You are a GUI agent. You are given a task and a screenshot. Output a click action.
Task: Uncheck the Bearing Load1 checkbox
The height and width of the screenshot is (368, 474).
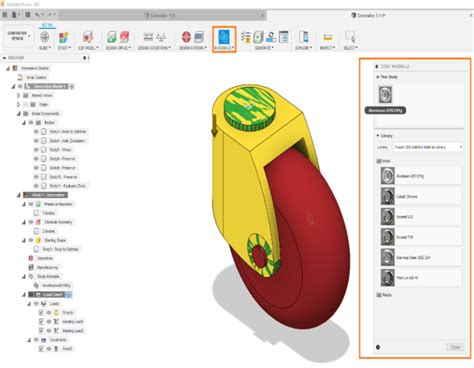click(x=41, y=322)
